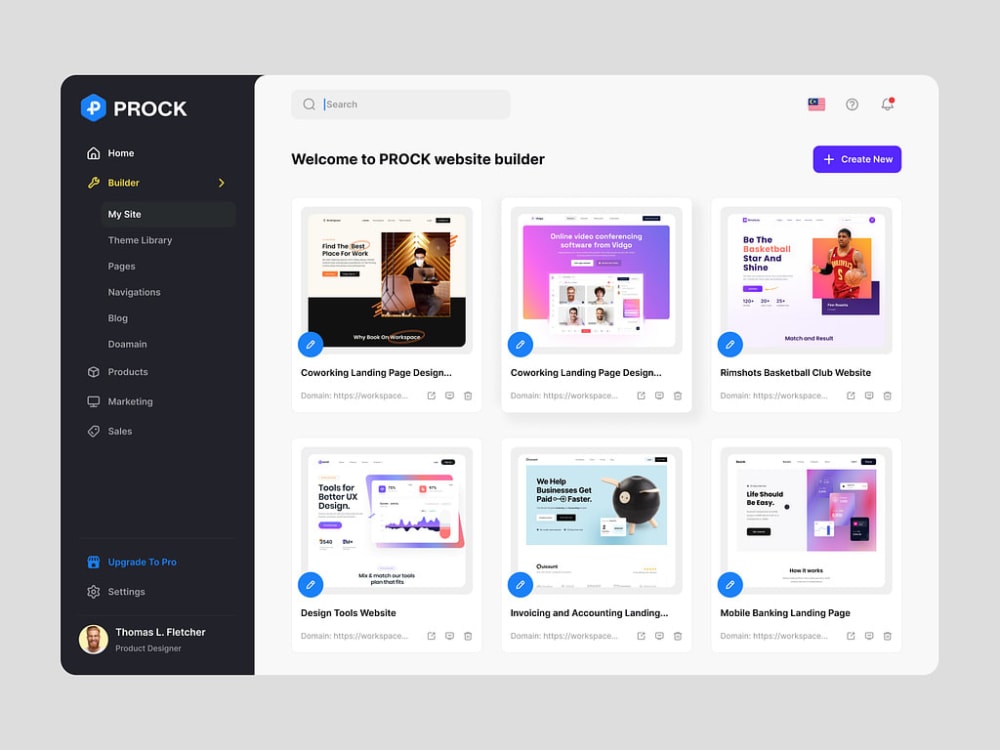Viewport: 1000px width, 750px height.
Task: Click the PROCK logo in sidebar
Action: coord(134,108)
